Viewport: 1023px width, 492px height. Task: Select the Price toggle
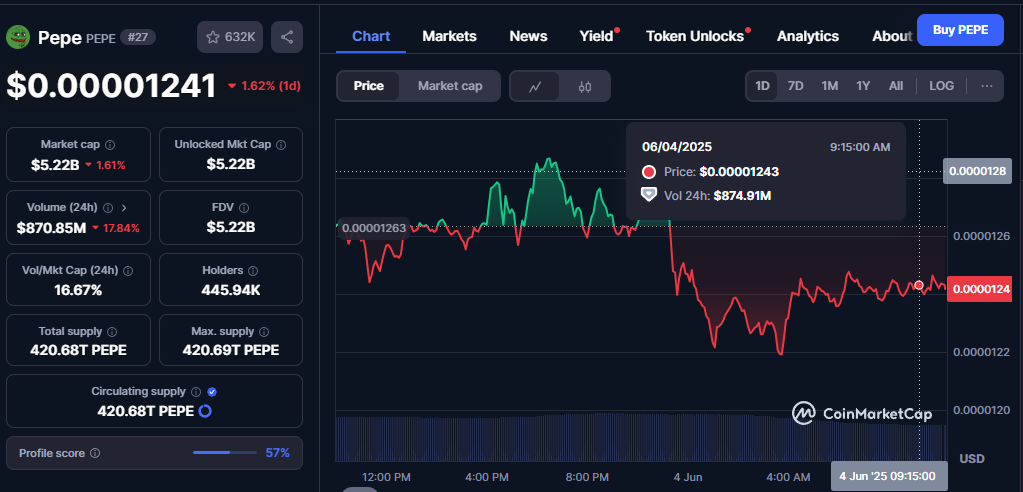pyautogui.click(x=369, y=86)
